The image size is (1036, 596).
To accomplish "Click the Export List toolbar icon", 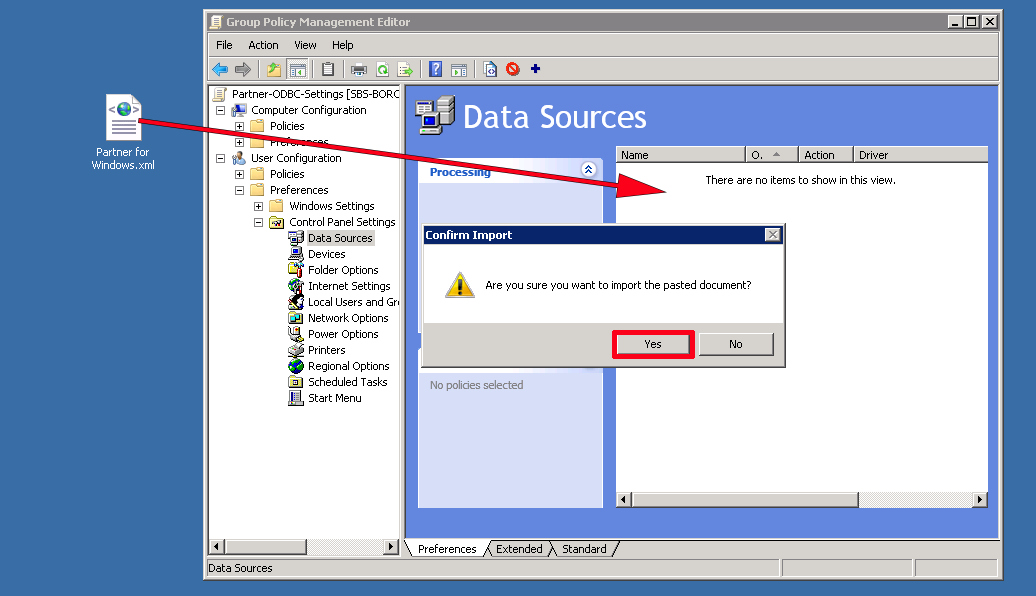I will [x=405, y=69].
